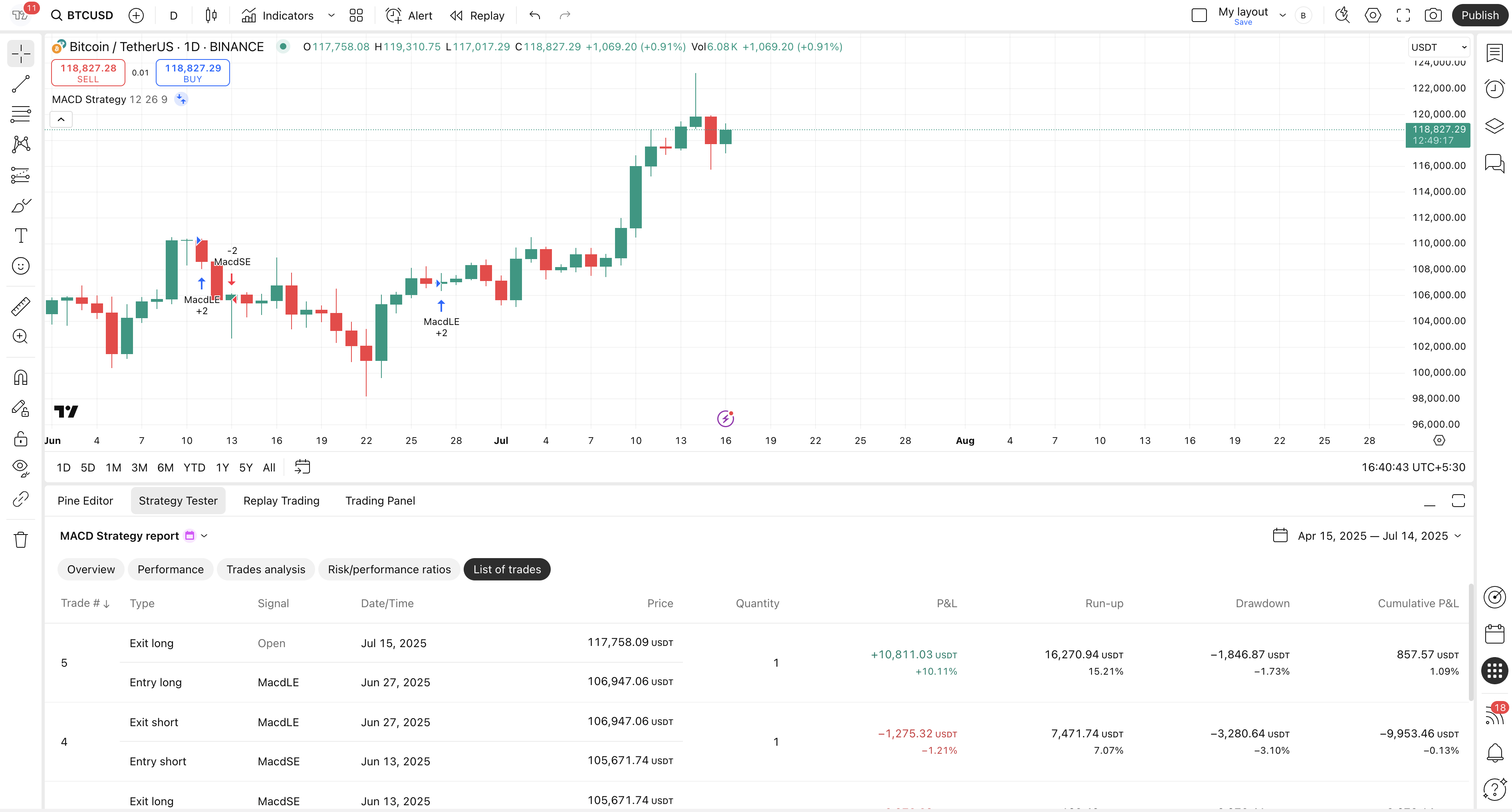Collapse the indicator legend chevron
The height and width of the screenshot is (812, 1512).
61,120
